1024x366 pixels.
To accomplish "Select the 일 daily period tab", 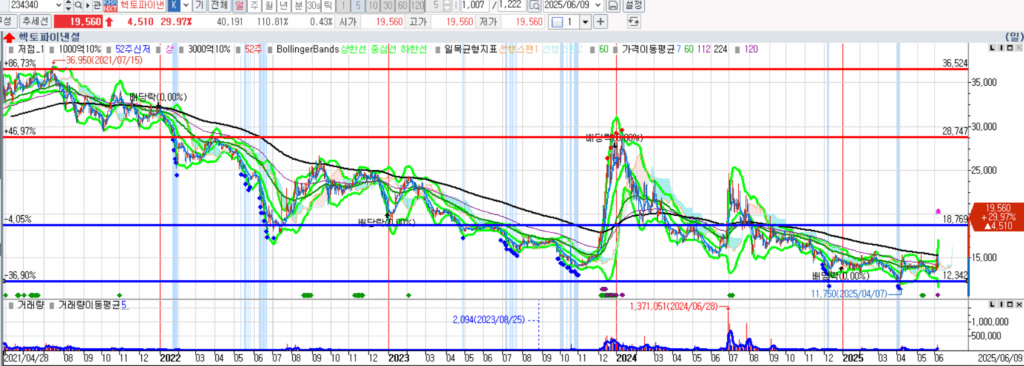I will click(240, 5).
